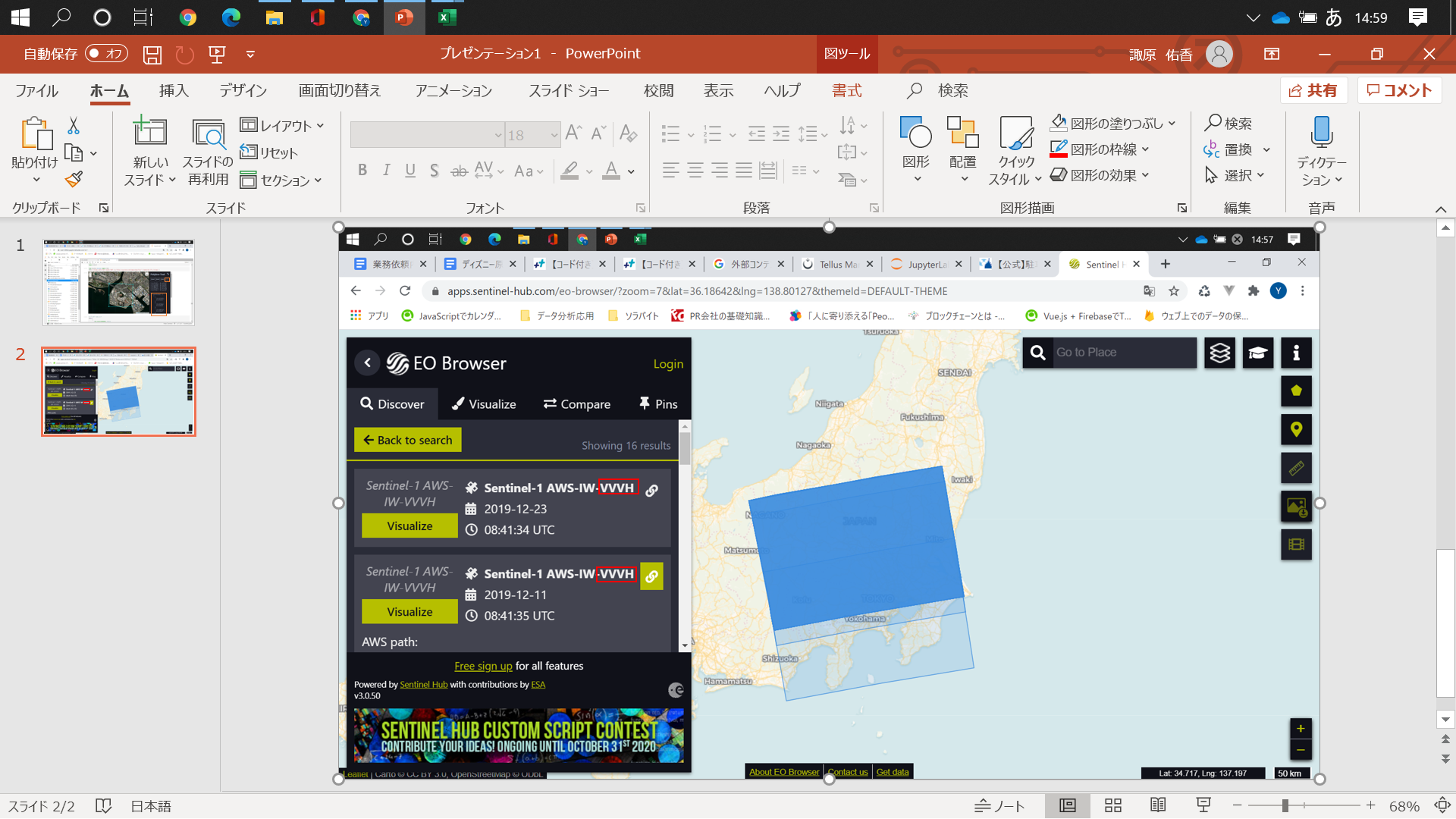Open the スライド ショー slideshow tab

569,91
